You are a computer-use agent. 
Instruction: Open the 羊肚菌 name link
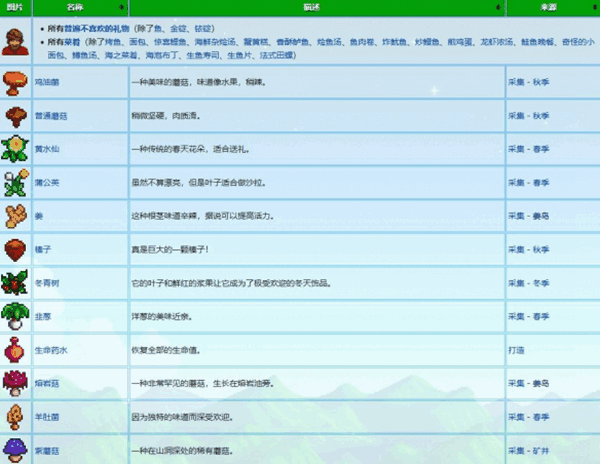[x=47, y=416]
